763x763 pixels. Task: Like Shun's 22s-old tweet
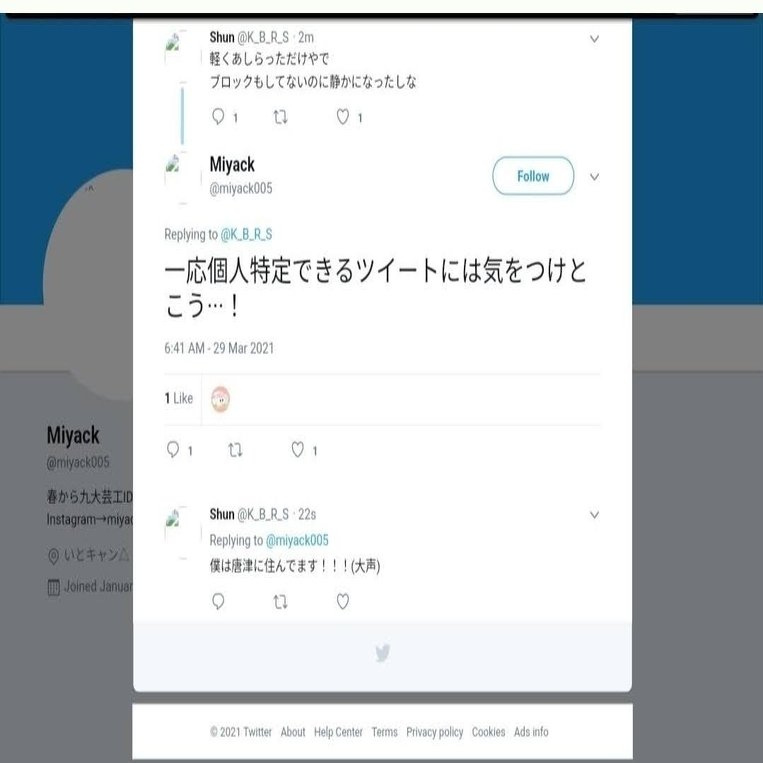[343, 601]
